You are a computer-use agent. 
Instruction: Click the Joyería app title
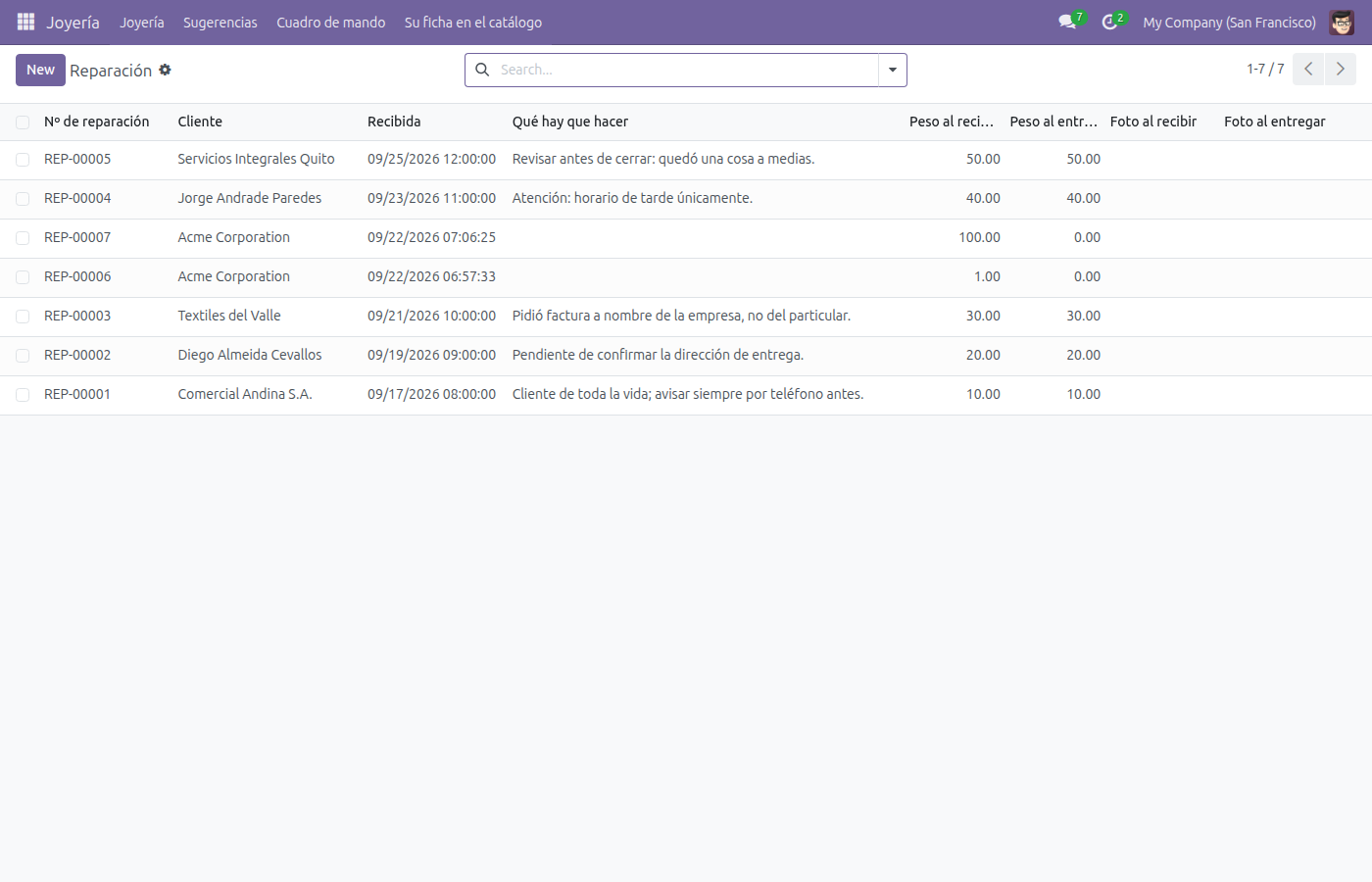[x=73, y=22]
